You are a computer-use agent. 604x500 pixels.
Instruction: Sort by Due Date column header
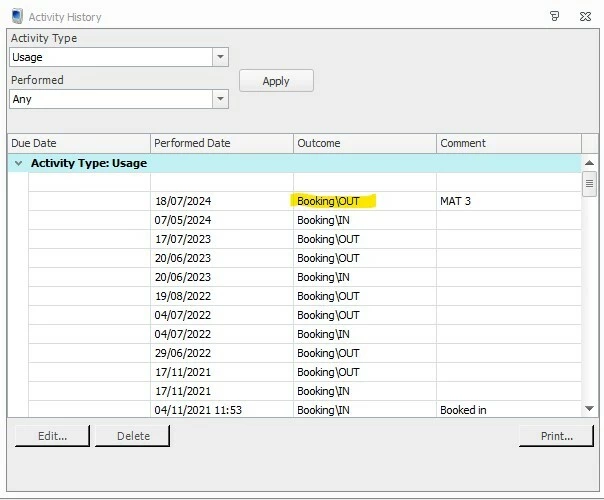pos(79,143)
